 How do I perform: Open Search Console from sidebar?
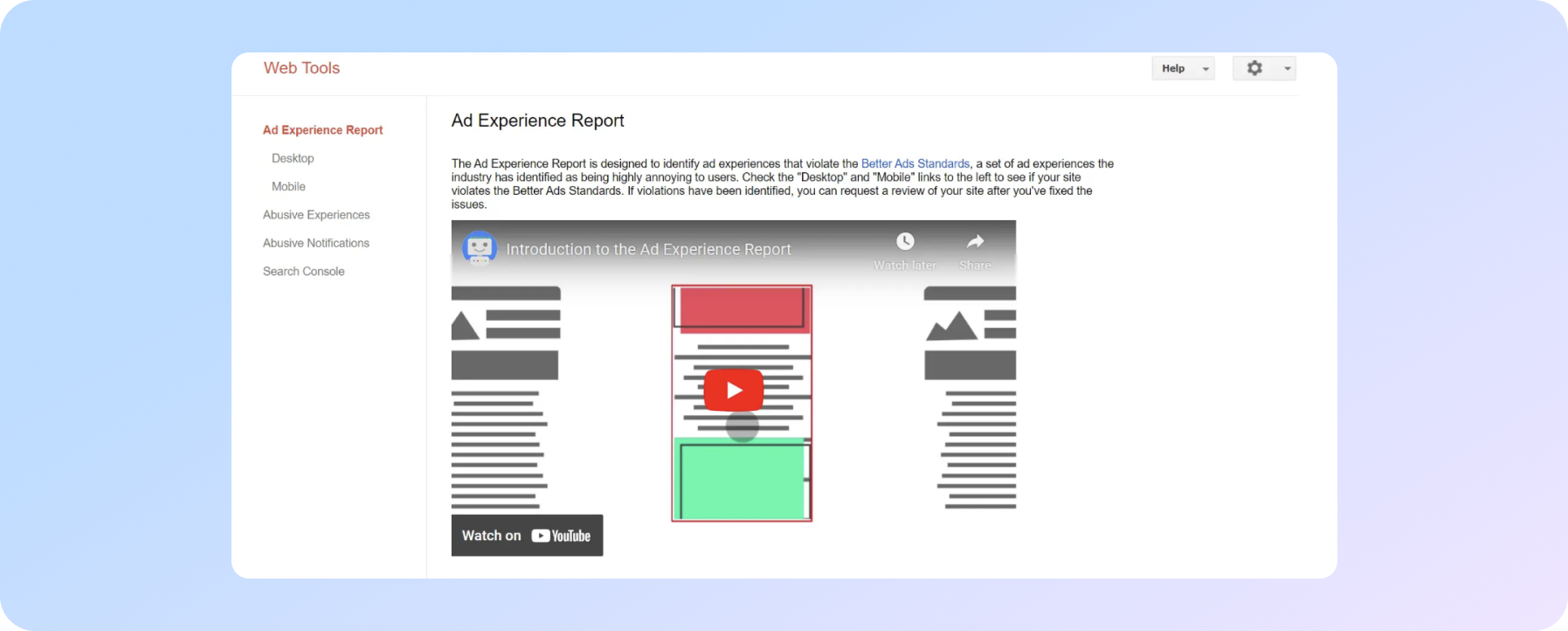click(x=304, y=271)
